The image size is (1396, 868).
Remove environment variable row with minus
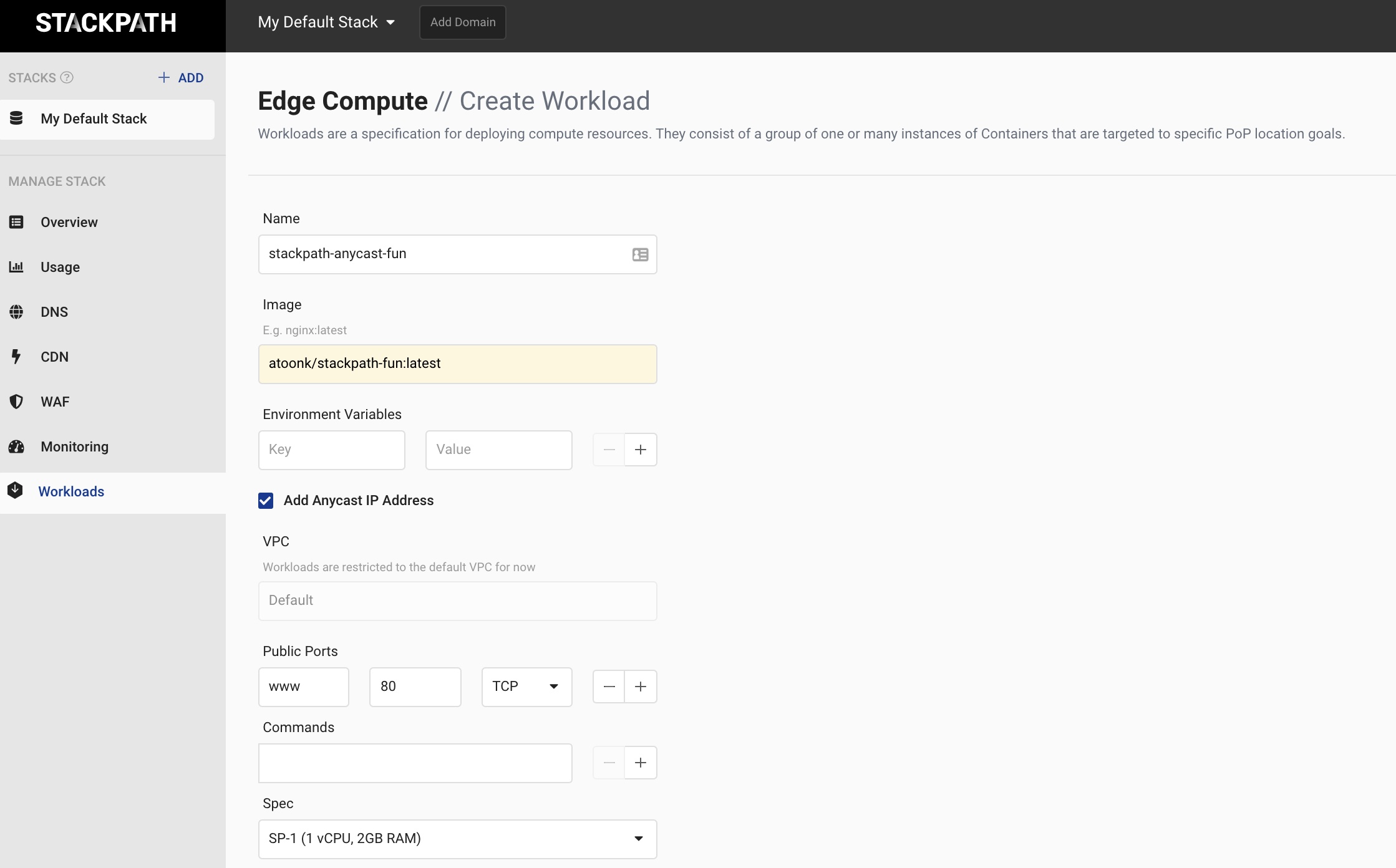tap(609, 450)
